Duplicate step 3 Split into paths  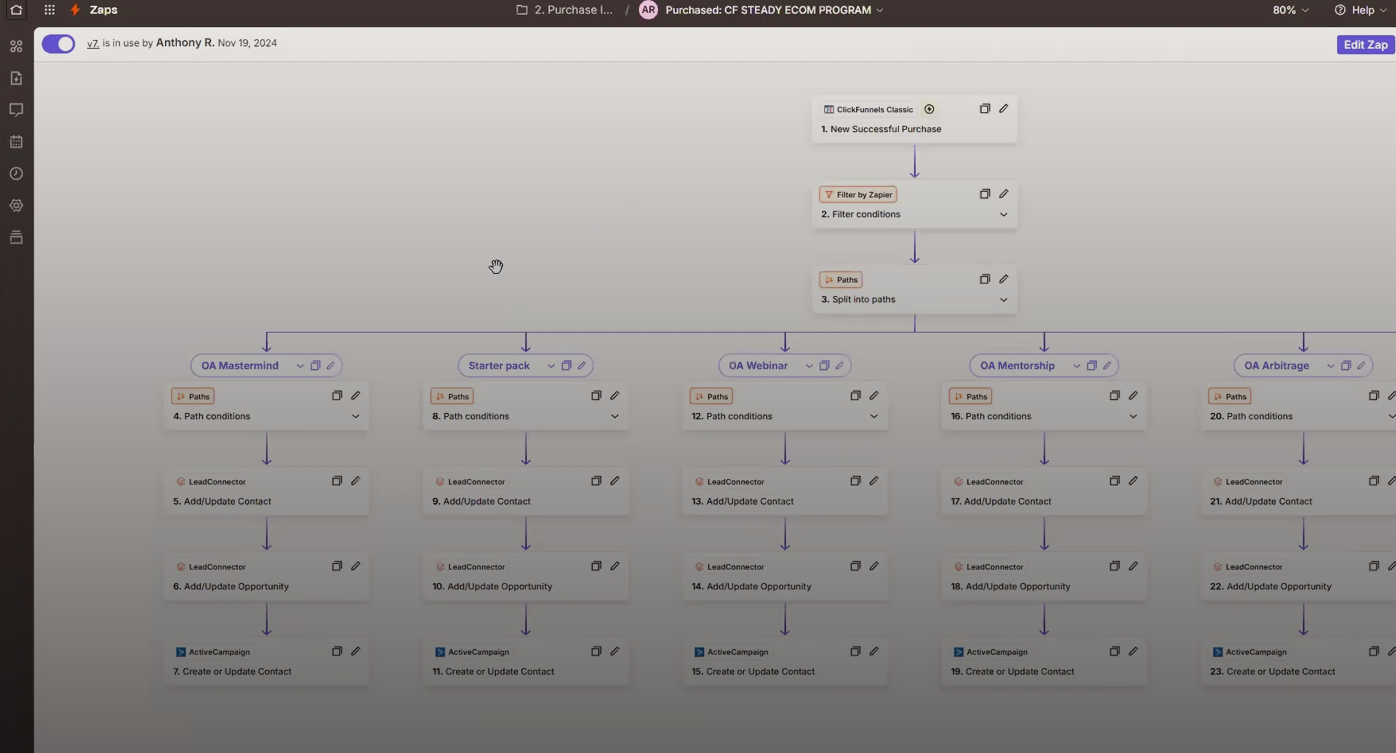(985, 279)
